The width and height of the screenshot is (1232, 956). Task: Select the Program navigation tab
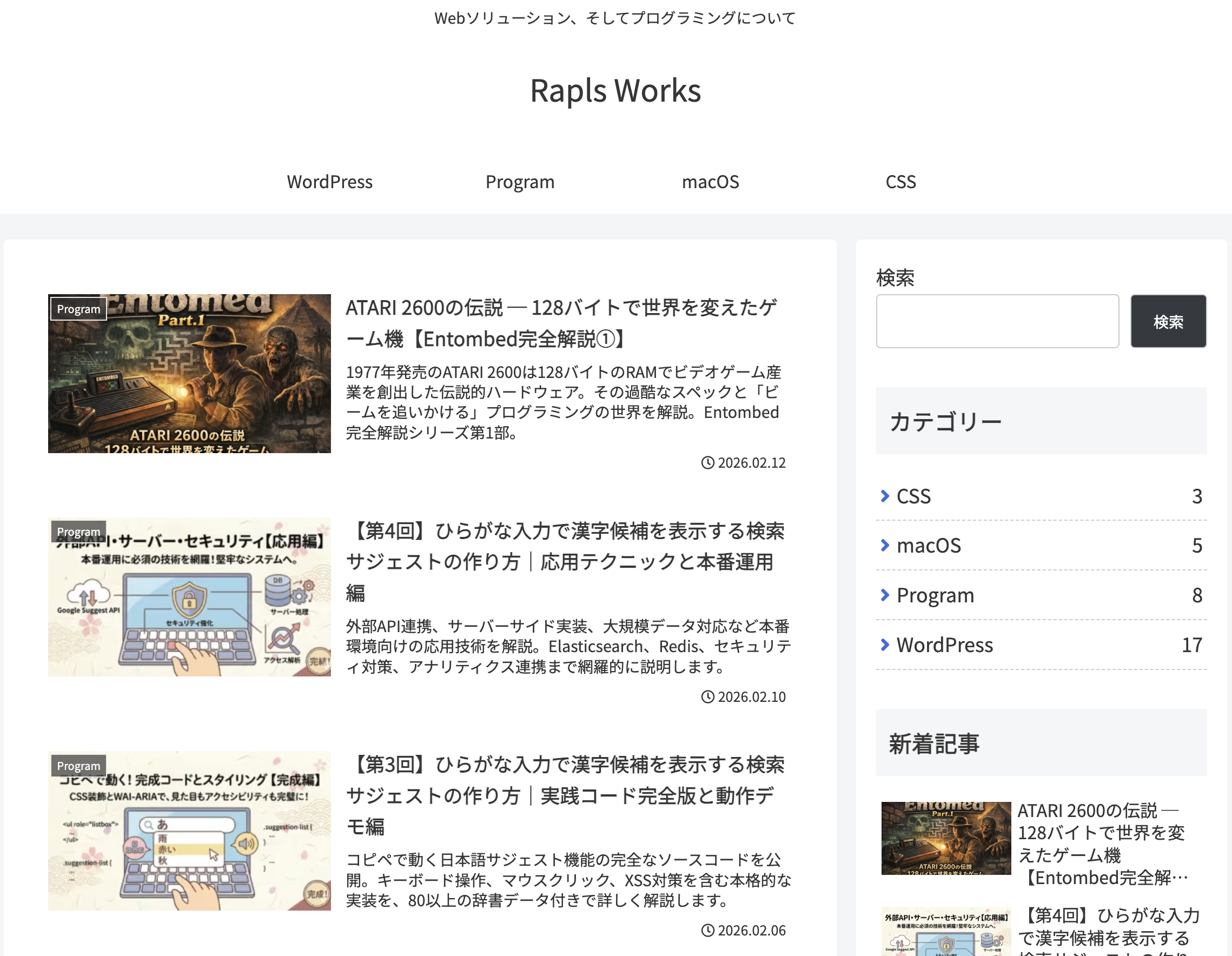click(520, 182)
